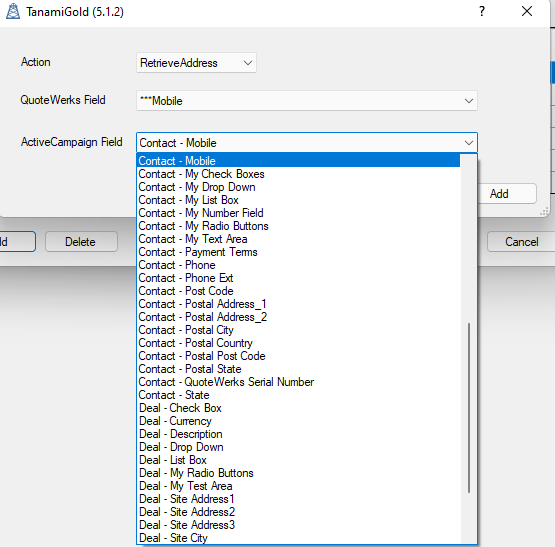Image resolution: width=555 pixels, height=547 pixels.
Task: Close the TanamiGold dialog
Action: pyautogui.click(x=527, y=11)
